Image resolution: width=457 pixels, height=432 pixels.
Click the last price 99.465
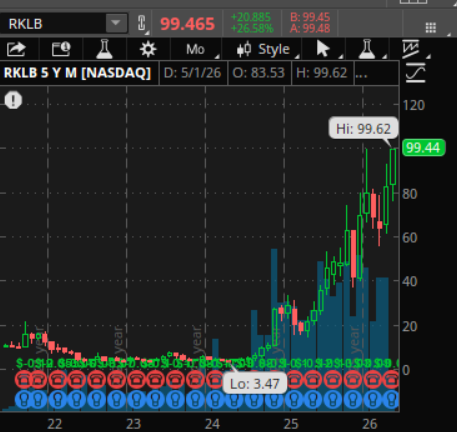tap(187, 24)
